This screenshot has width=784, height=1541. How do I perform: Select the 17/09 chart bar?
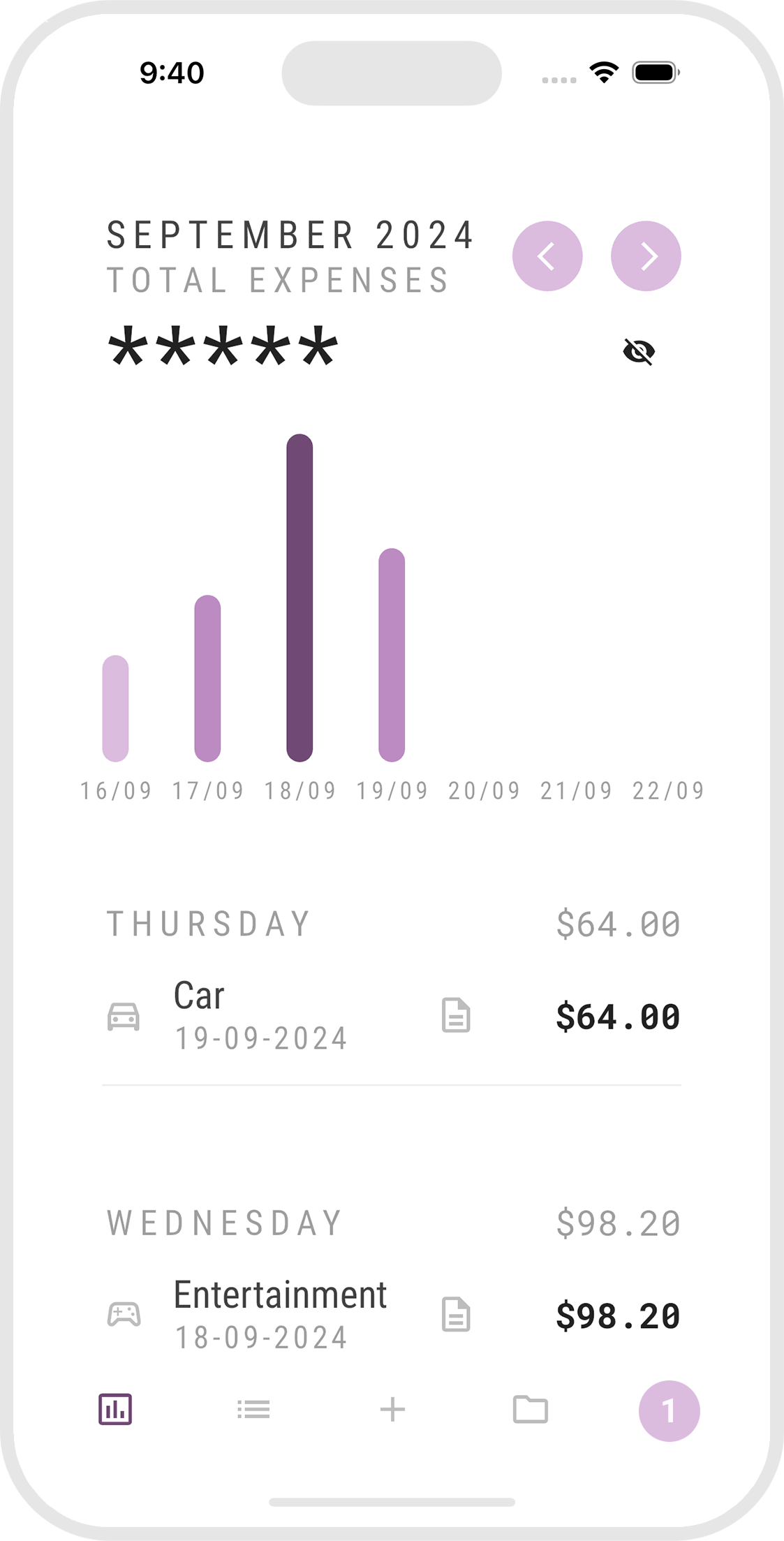[207, 678]
